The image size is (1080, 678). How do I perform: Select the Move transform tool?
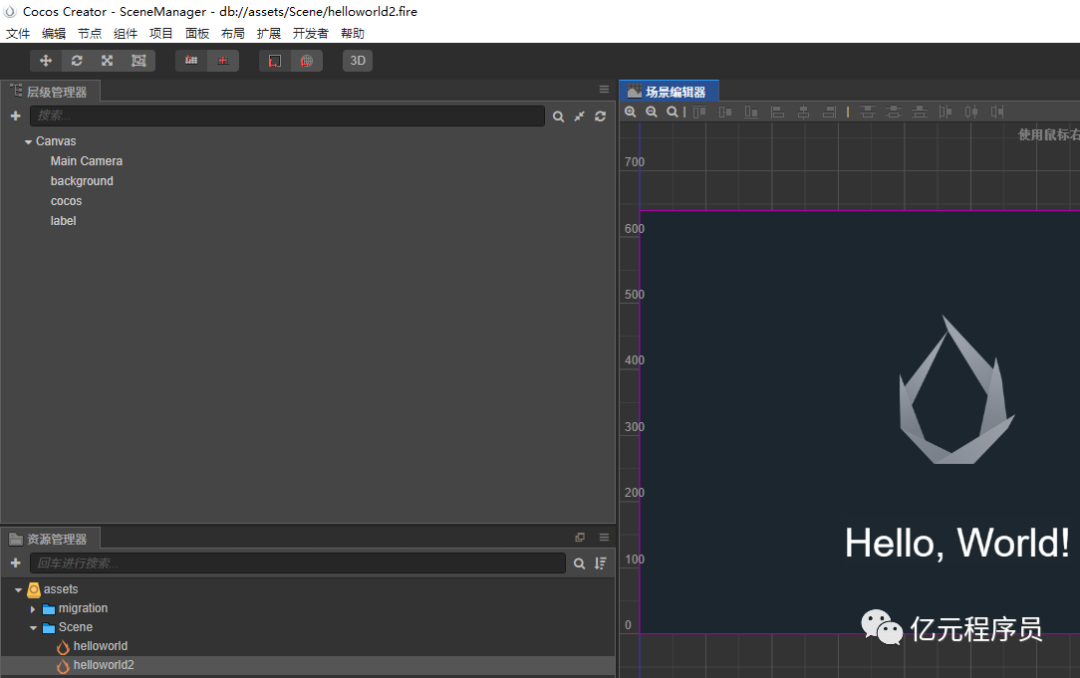(45, 61)
